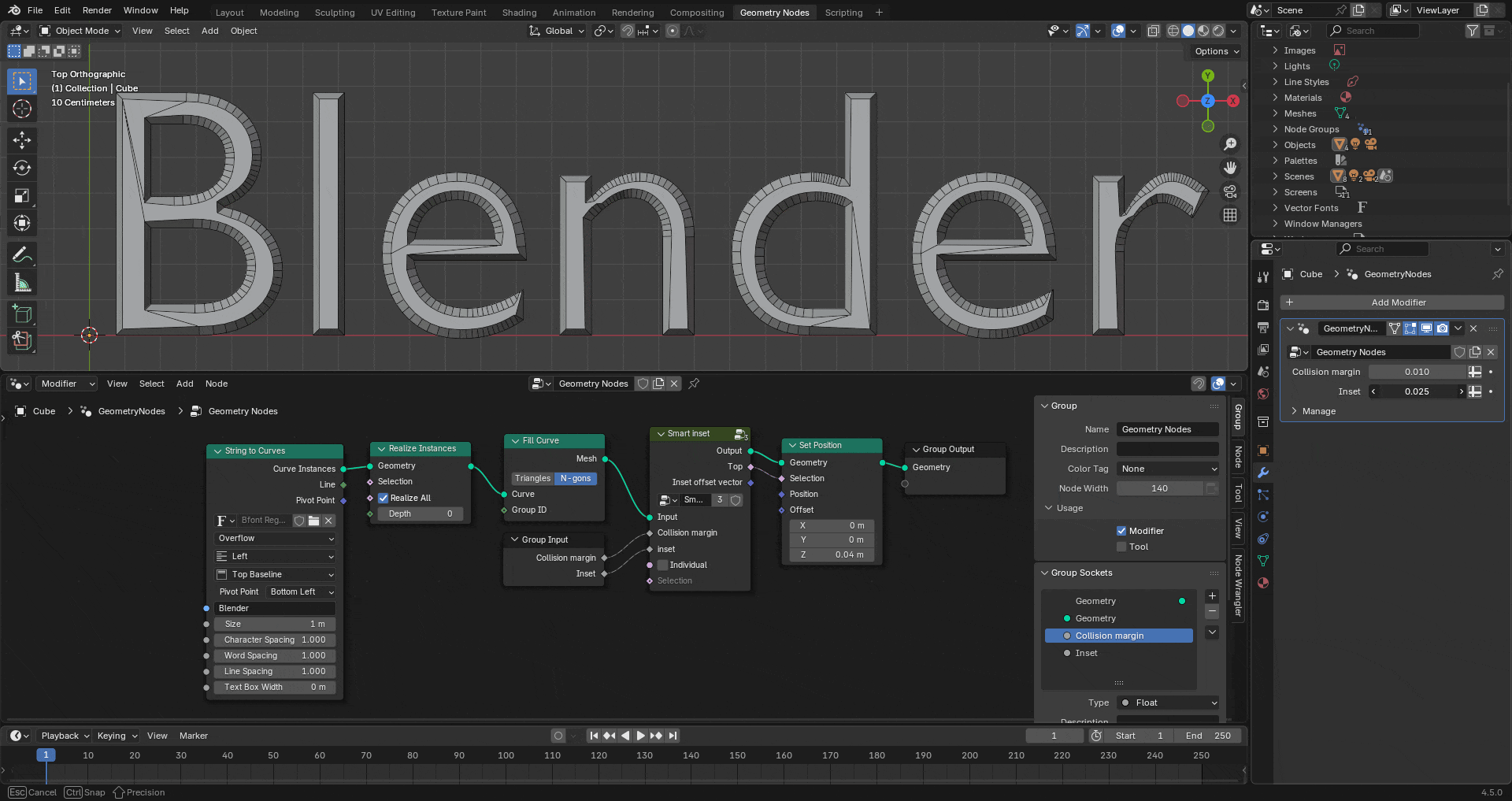Activate the Move tool
Screen dimensions: 1512x801
click(22, 140)
